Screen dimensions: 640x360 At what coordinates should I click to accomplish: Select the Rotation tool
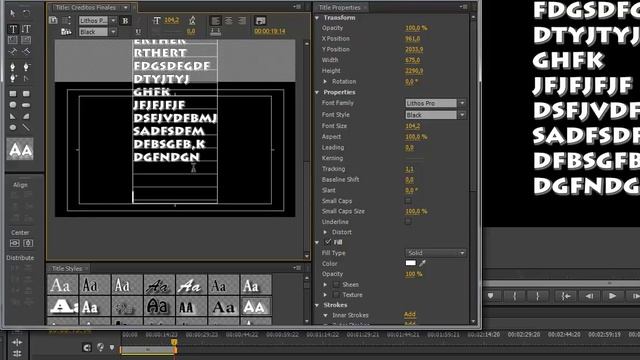click(x=26, y=13)
